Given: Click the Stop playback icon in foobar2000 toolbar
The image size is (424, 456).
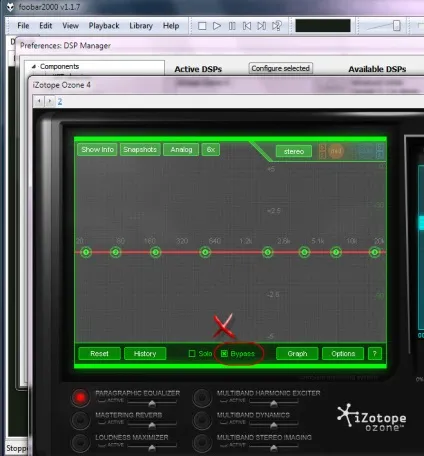Looking at the screenshot, I should pos(202,26).
